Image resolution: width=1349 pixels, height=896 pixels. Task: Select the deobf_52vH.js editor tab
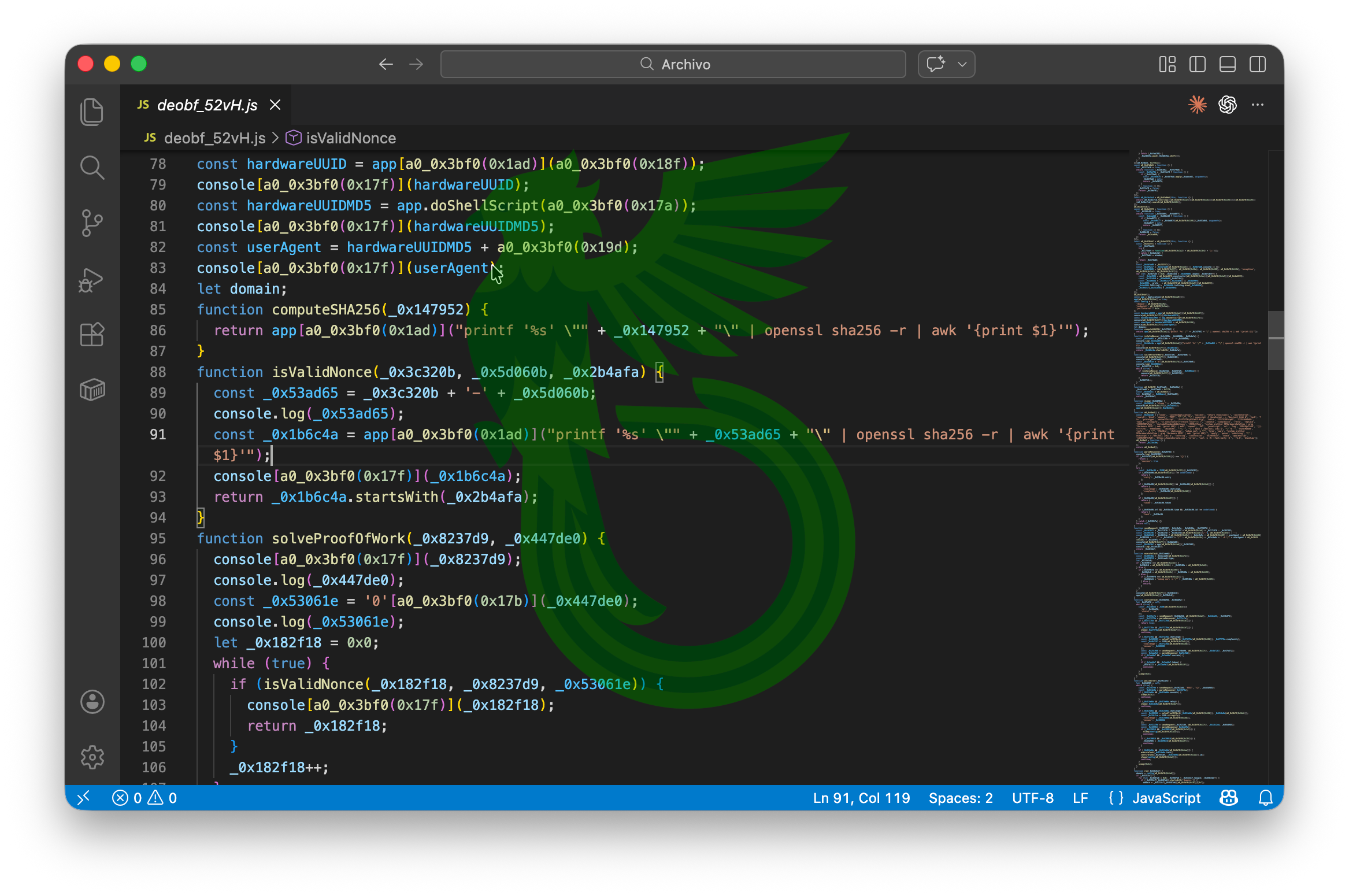click(207, 105)
